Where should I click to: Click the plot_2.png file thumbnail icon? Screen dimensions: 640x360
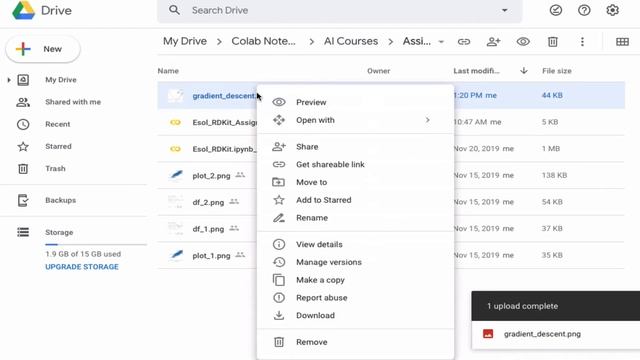click(176, 175)
